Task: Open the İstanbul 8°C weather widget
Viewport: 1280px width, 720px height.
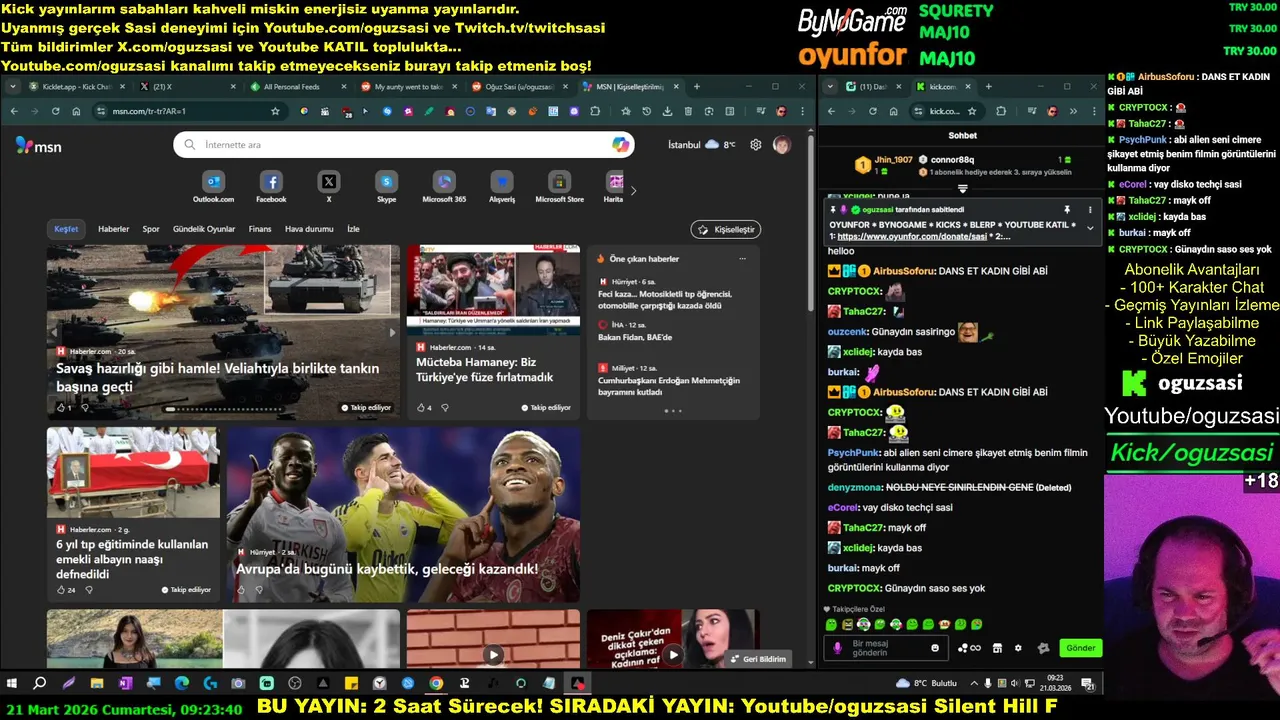Action: 701,145
